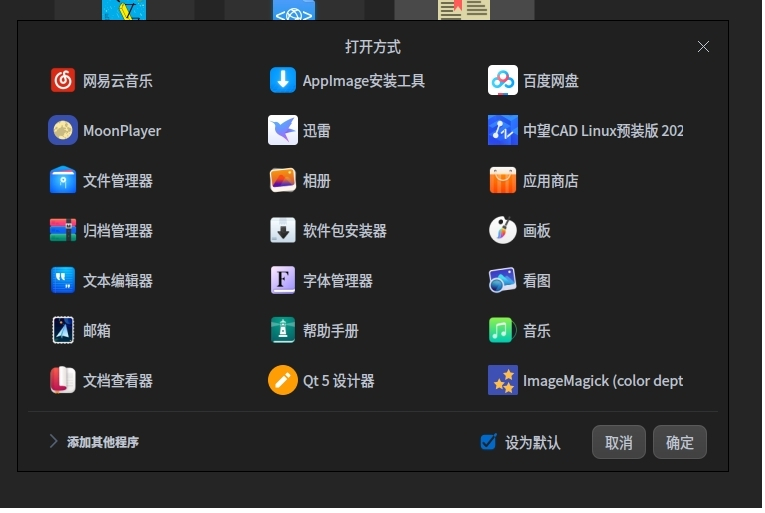
Task: Choose the 迅雷 bird icon
Action: (x=283, y=131)
